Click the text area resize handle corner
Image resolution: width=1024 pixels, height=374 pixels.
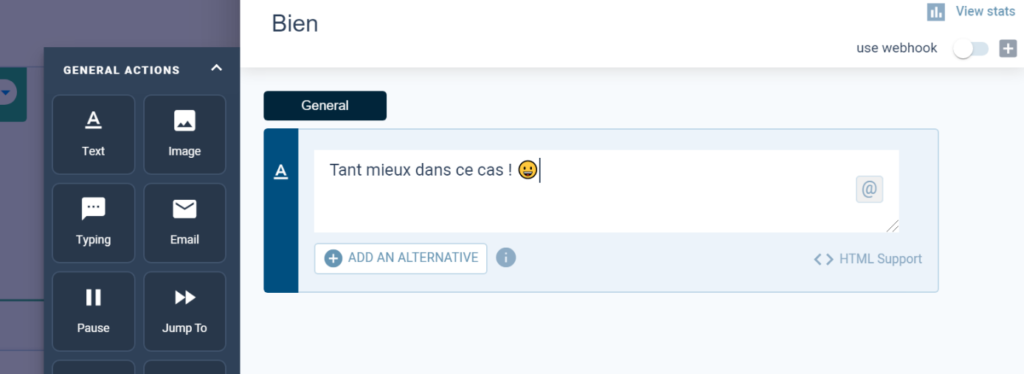(892, 226)
